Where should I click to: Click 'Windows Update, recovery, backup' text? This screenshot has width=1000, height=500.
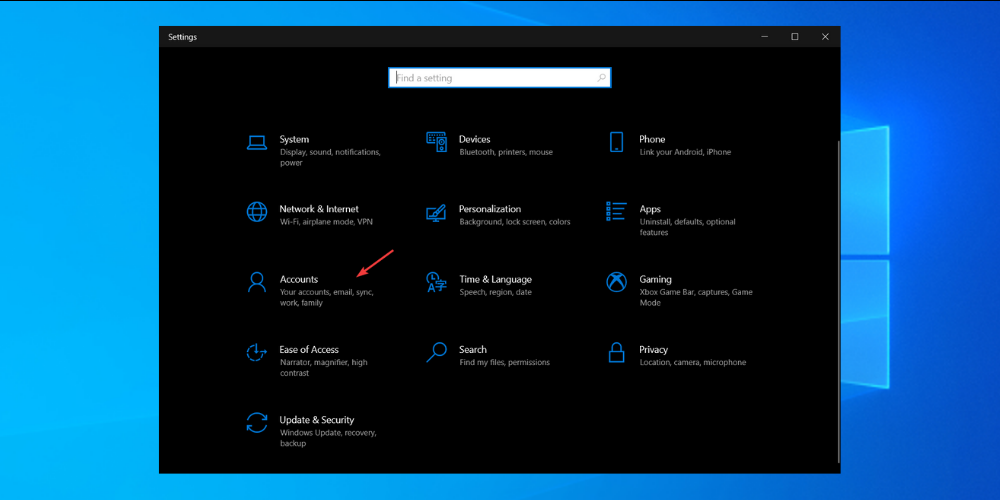click(x=328, y=438)
